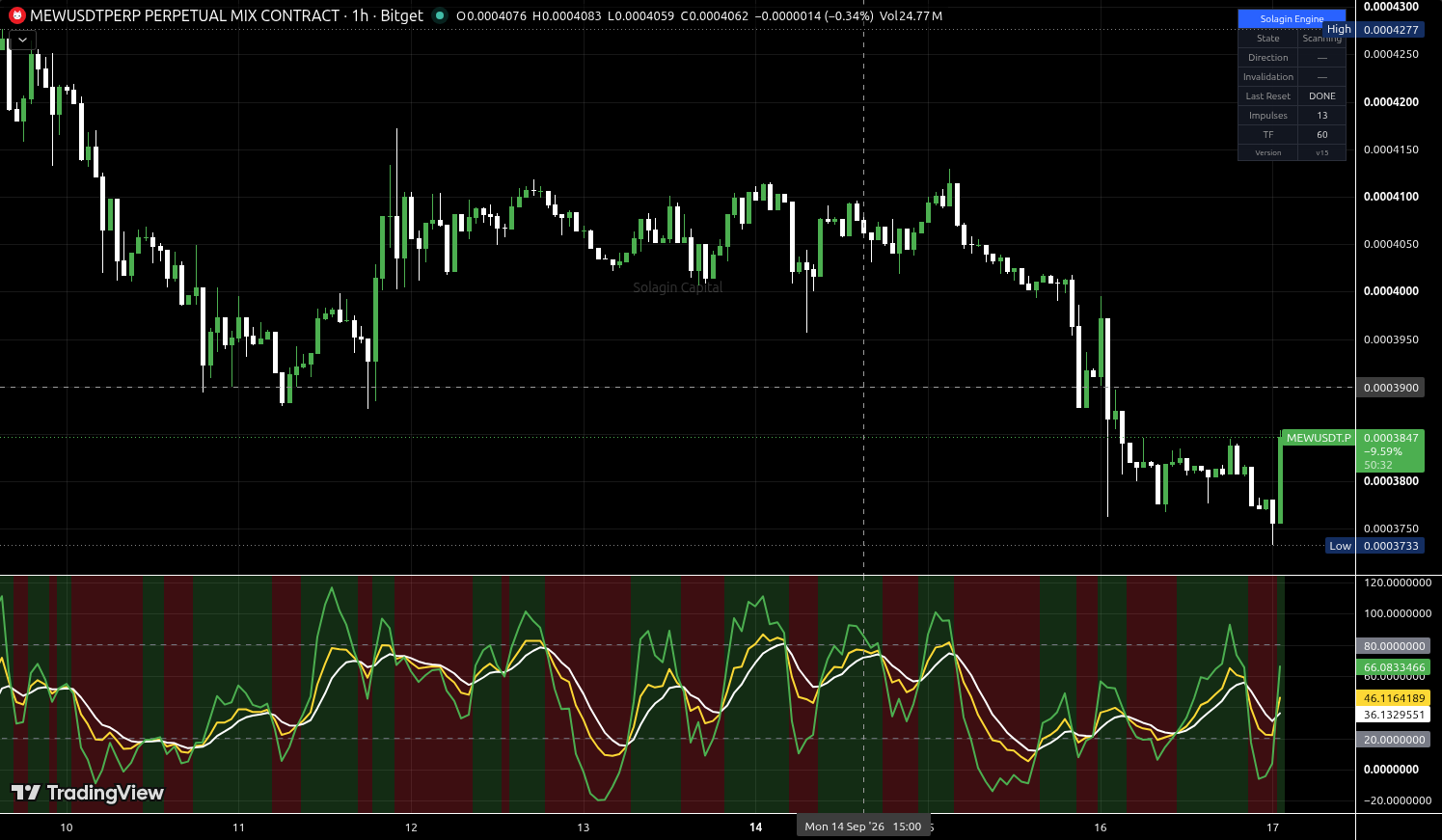Click the 'Direction' row label
The height and width of the screenshot is (840, 1442).
coord(1268,58)
